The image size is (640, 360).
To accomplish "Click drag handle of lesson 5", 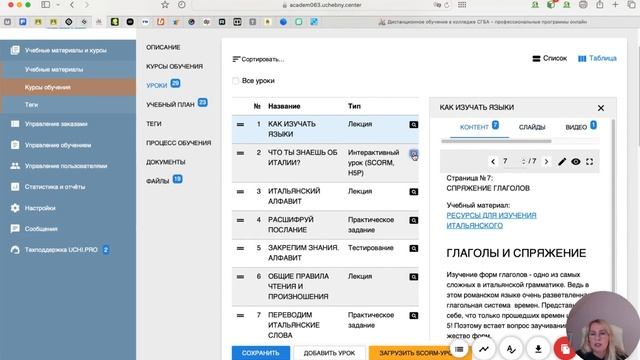I will tap(240, 248).
